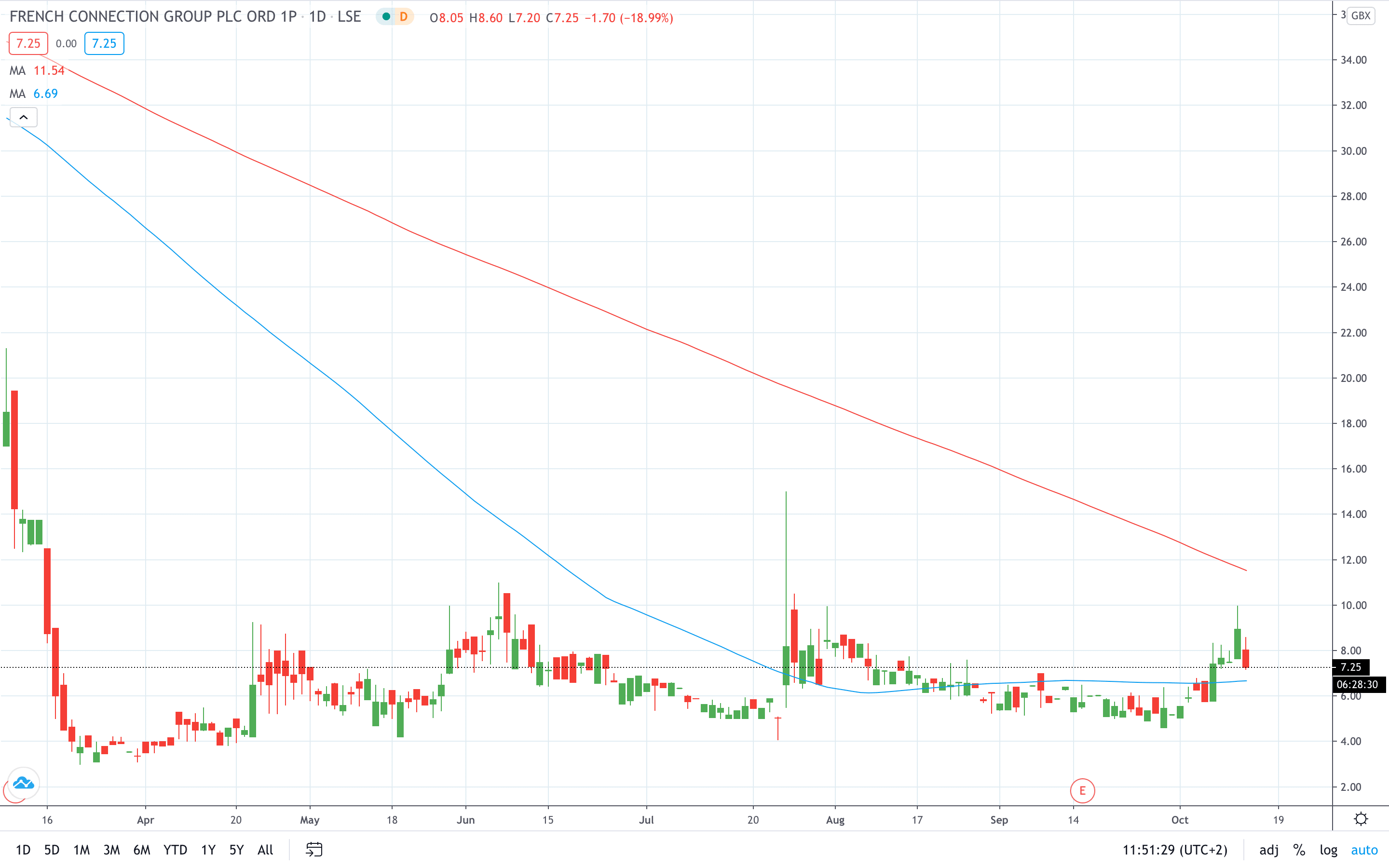This screenshot has height=868, width=1389.
Task: Click the market status delayed D badge
Action: coord(404,17)
